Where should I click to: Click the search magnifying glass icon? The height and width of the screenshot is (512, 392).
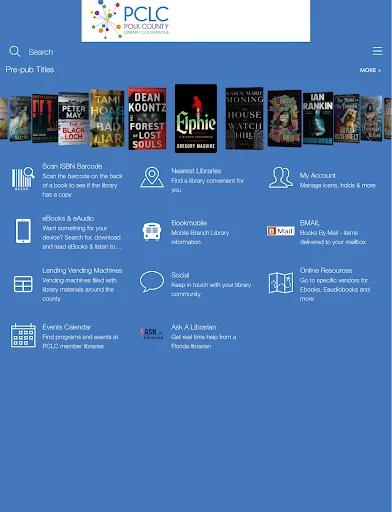click(15, 52)
